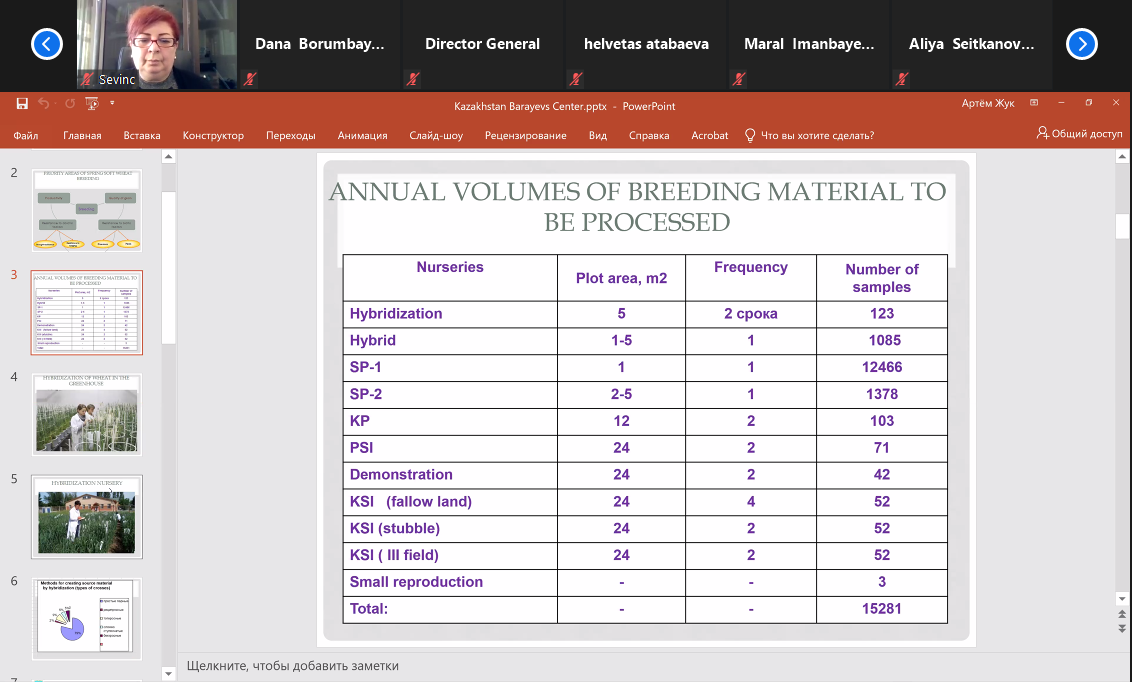Click the '12466' samples cell

[881, 367]
